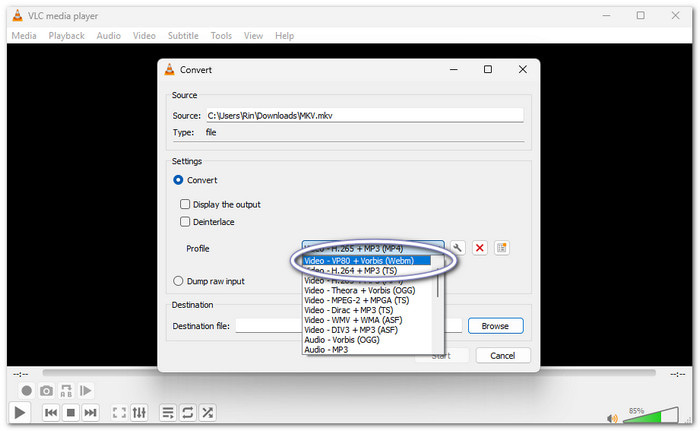The image size is (700, 431).
Task: Select Video - Dirac + MP3 (TS) profile
Action: pyautogui.click(x=367, y=310)
